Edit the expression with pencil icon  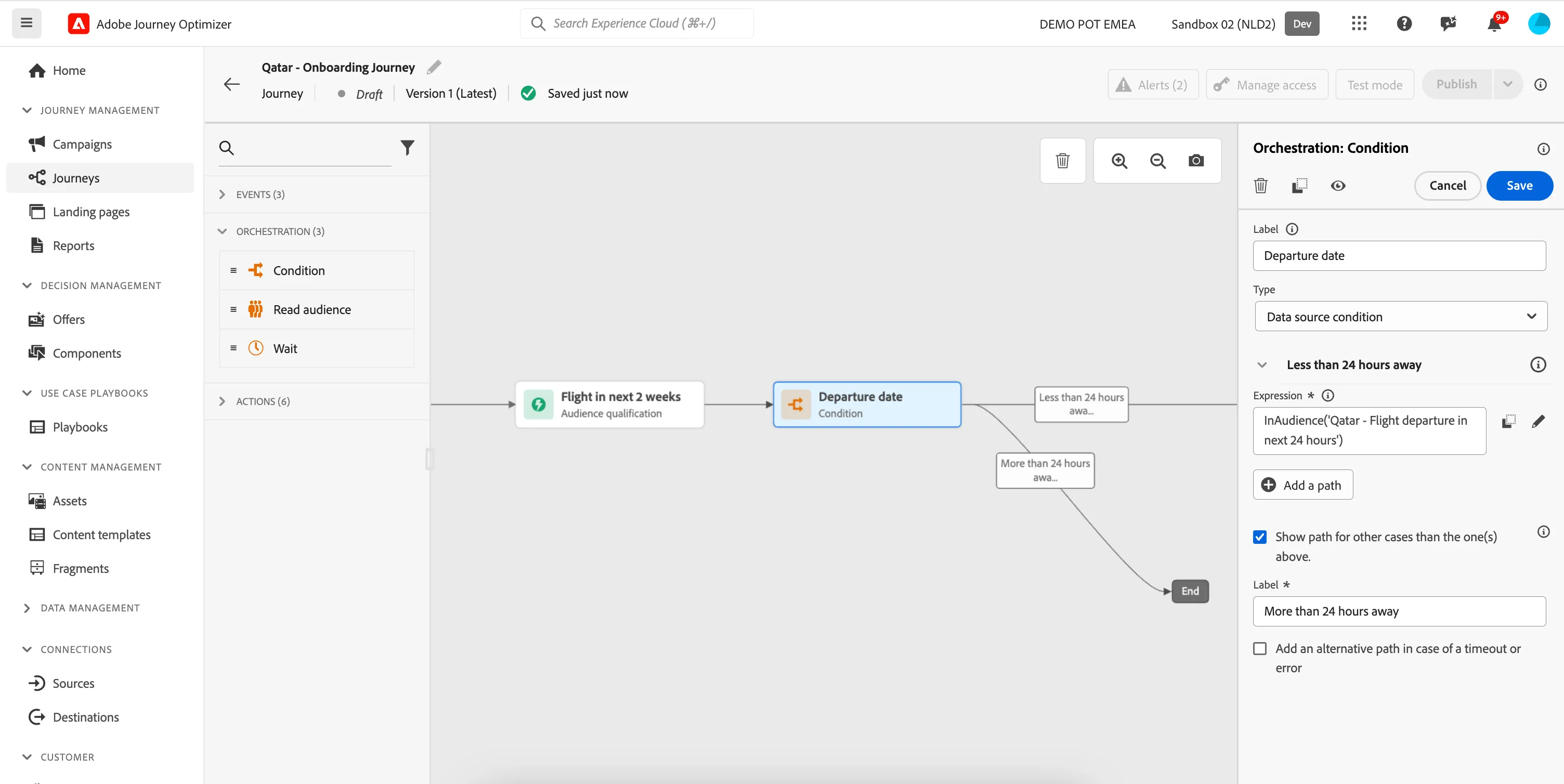[1538, 422]
